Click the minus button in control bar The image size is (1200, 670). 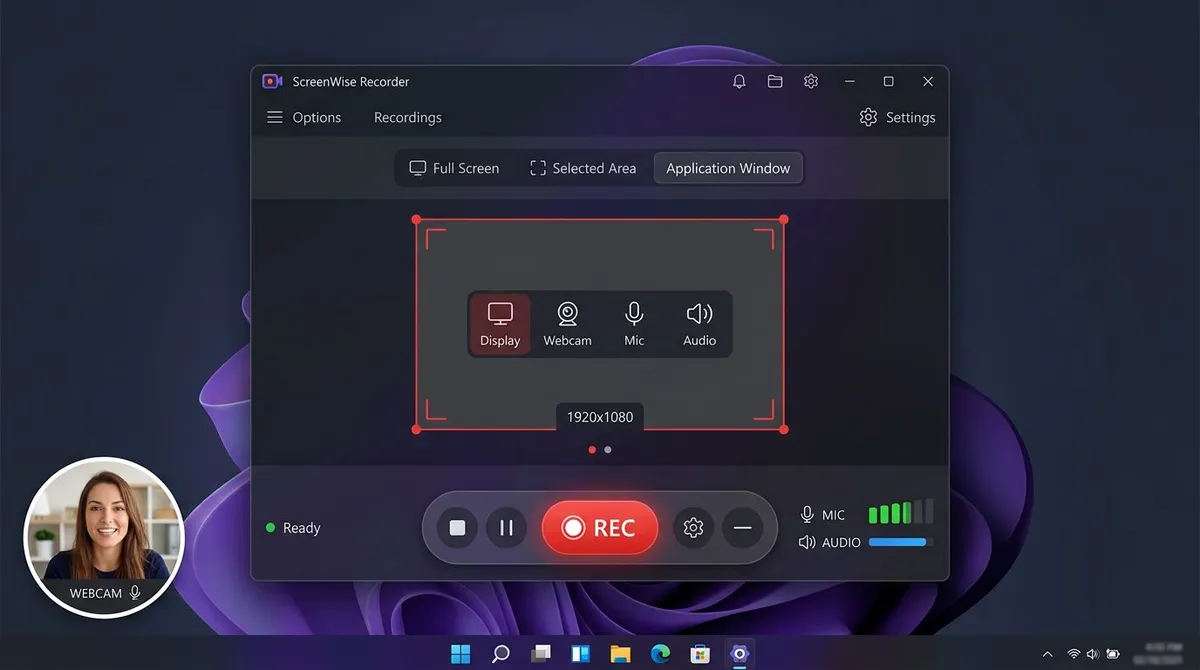[742, 528]
